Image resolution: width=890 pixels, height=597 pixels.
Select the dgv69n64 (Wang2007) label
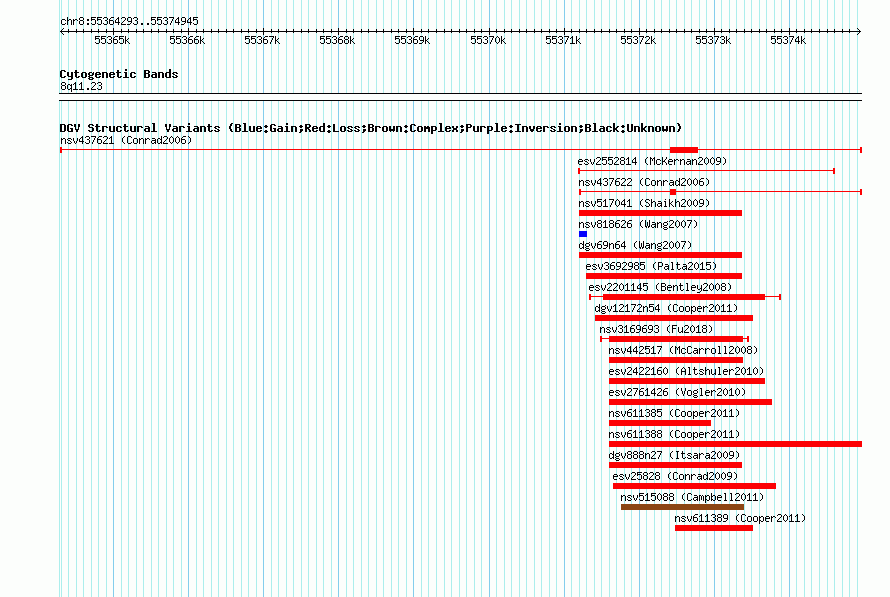635,245
